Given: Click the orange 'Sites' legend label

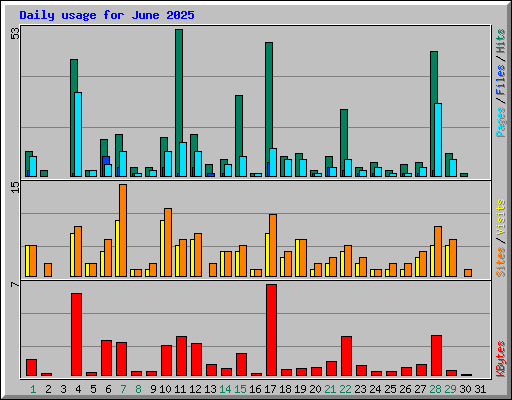Looking at the screenshot, I should pyautogui.click(x=500, y=262).
